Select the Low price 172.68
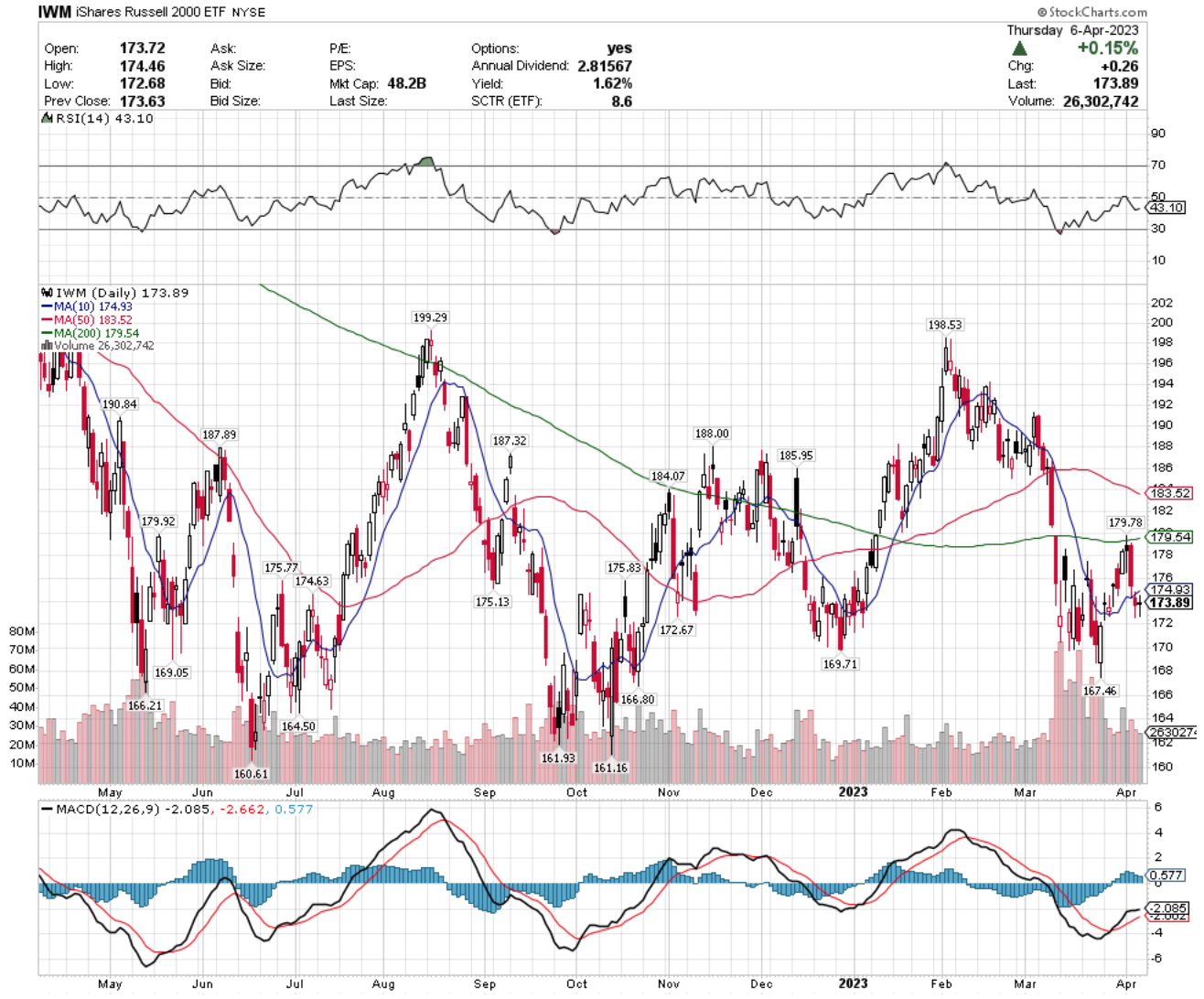Screen dimensions: 1204x999 pyautogui.click(x=142, y=82)
